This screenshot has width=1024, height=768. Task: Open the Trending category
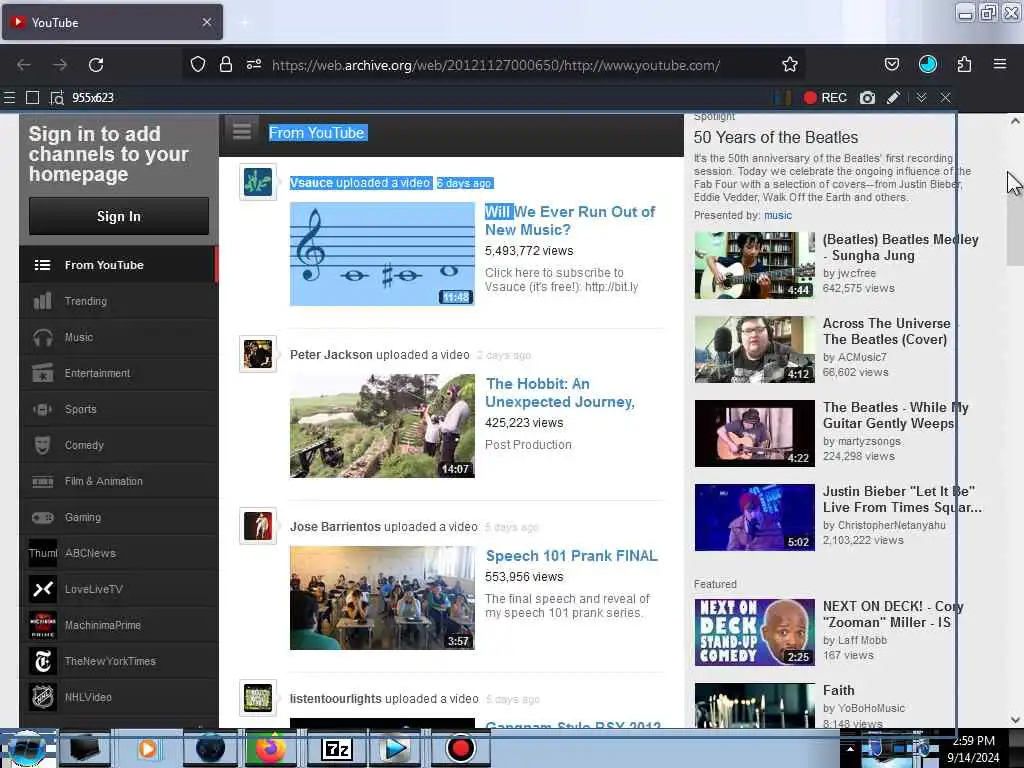tap(118, 301)
